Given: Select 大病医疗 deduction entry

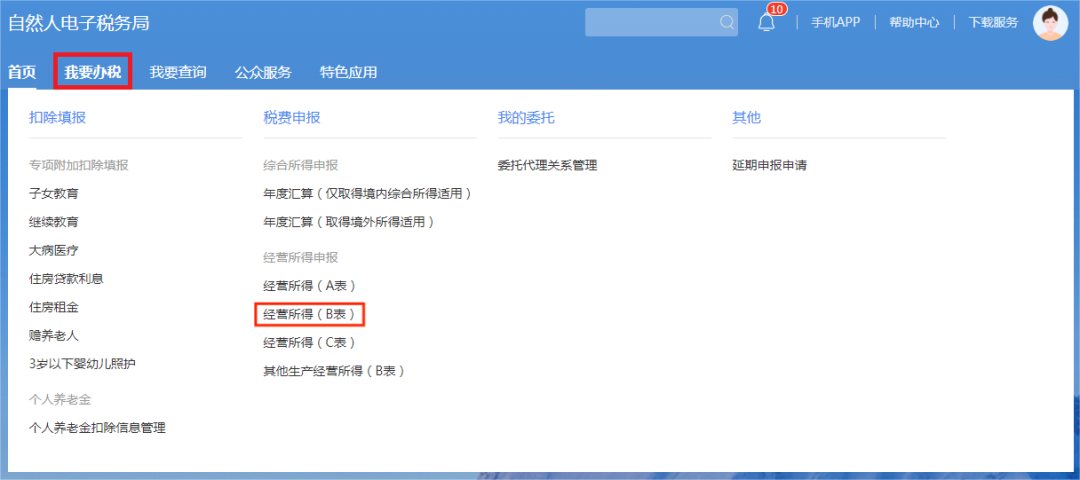Looking at the screenshot, I should [x=54, y=251].
